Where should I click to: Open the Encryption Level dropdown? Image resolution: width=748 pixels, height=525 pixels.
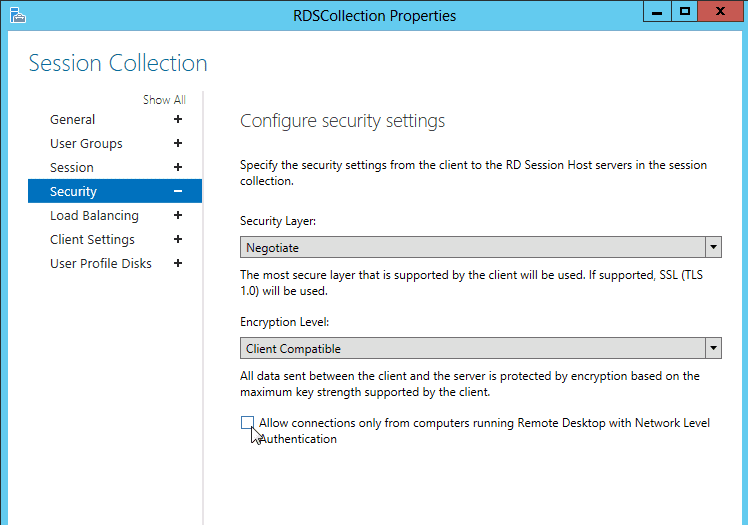pyautogui.click(x=472, y=348)
